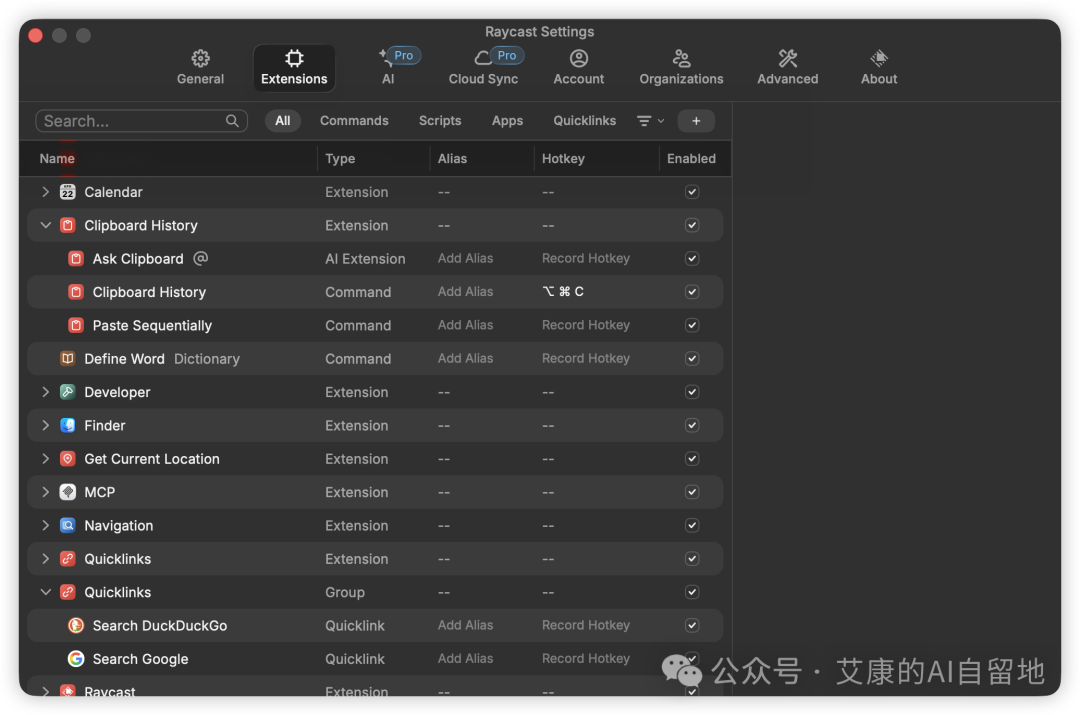Screen dimensions: 1080x715
Task: Click the Search Google quicklink icon
Action: click(76, 659)
